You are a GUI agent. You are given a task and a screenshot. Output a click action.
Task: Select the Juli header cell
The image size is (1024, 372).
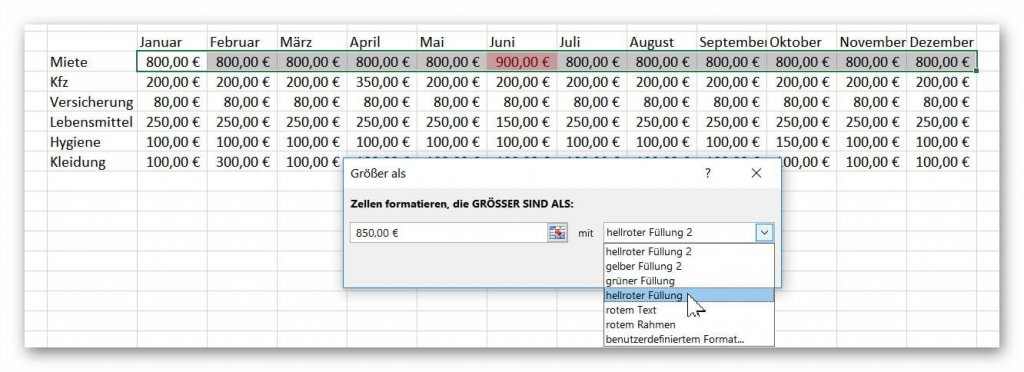click(x=592, y=42)
